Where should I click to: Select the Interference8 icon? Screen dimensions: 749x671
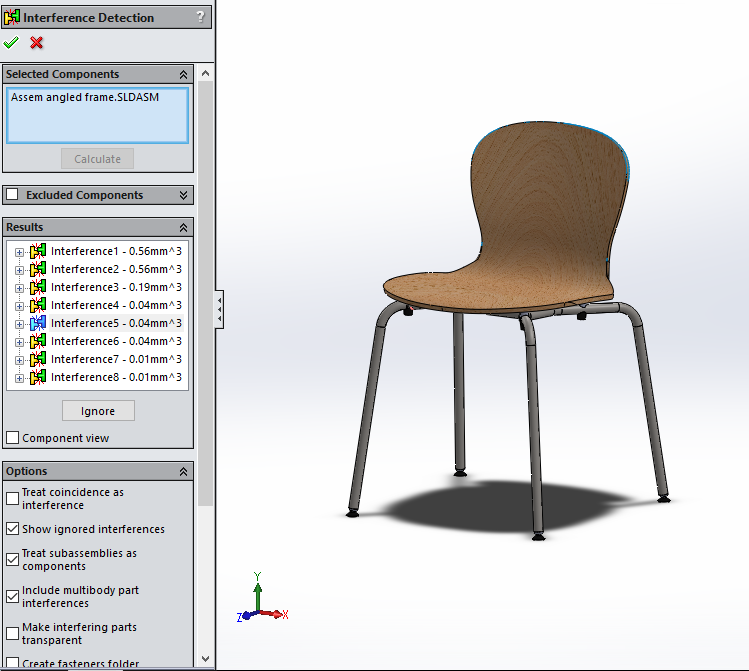click(38, 377)
